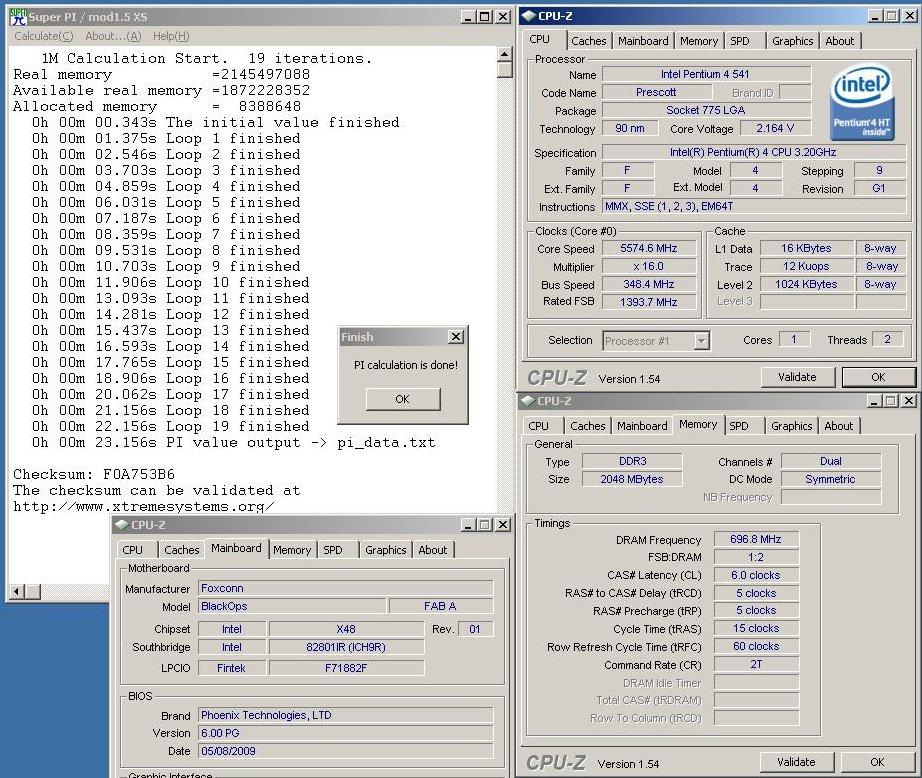Switch to Memory tab in top CPU-Z window
Screen dimensions: 922x778
699,41
